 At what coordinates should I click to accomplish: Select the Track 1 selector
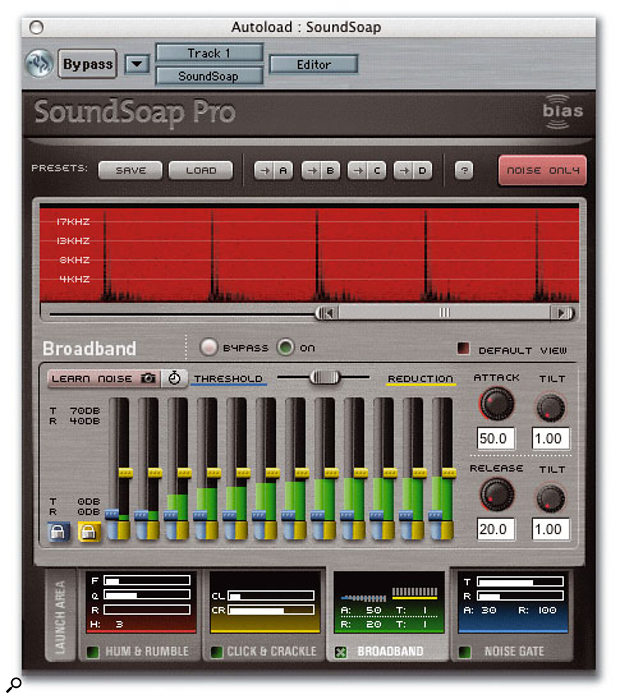(209, 53)
